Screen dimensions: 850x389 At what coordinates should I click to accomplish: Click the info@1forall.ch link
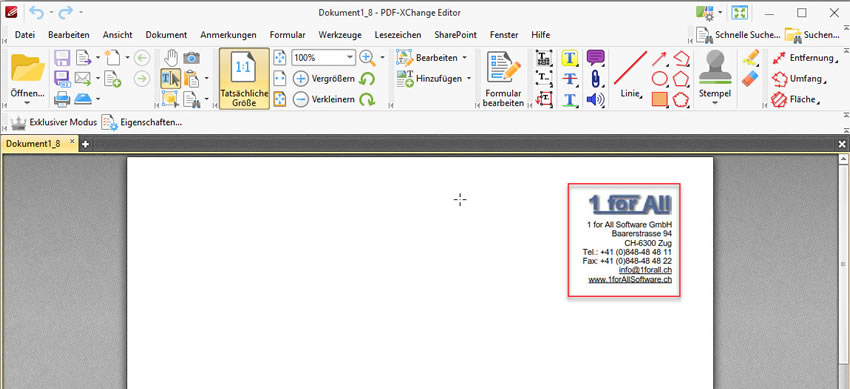[645, 270]
